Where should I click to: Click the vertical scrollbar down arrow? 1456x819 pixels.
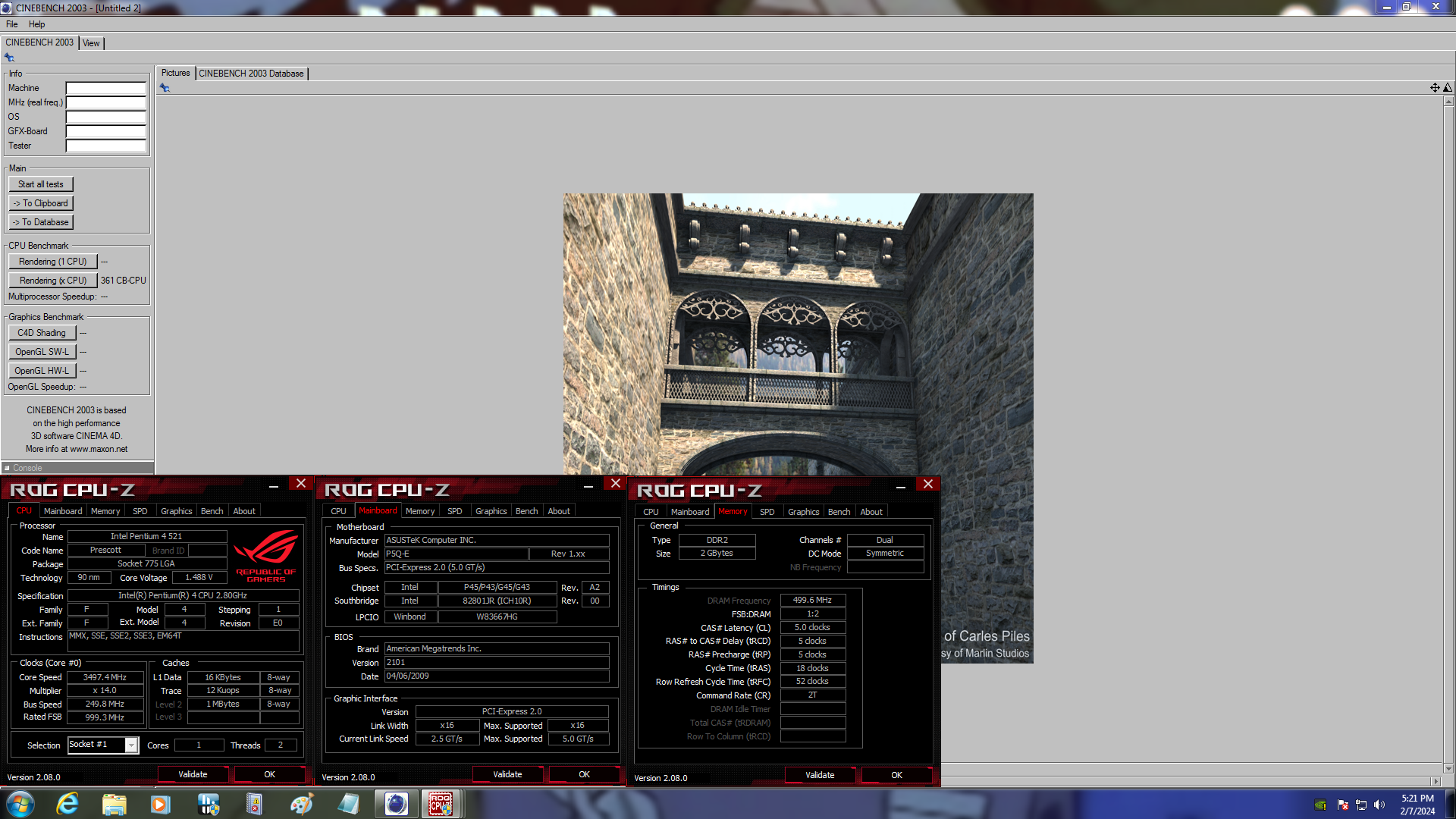[x=1448, y=769]
